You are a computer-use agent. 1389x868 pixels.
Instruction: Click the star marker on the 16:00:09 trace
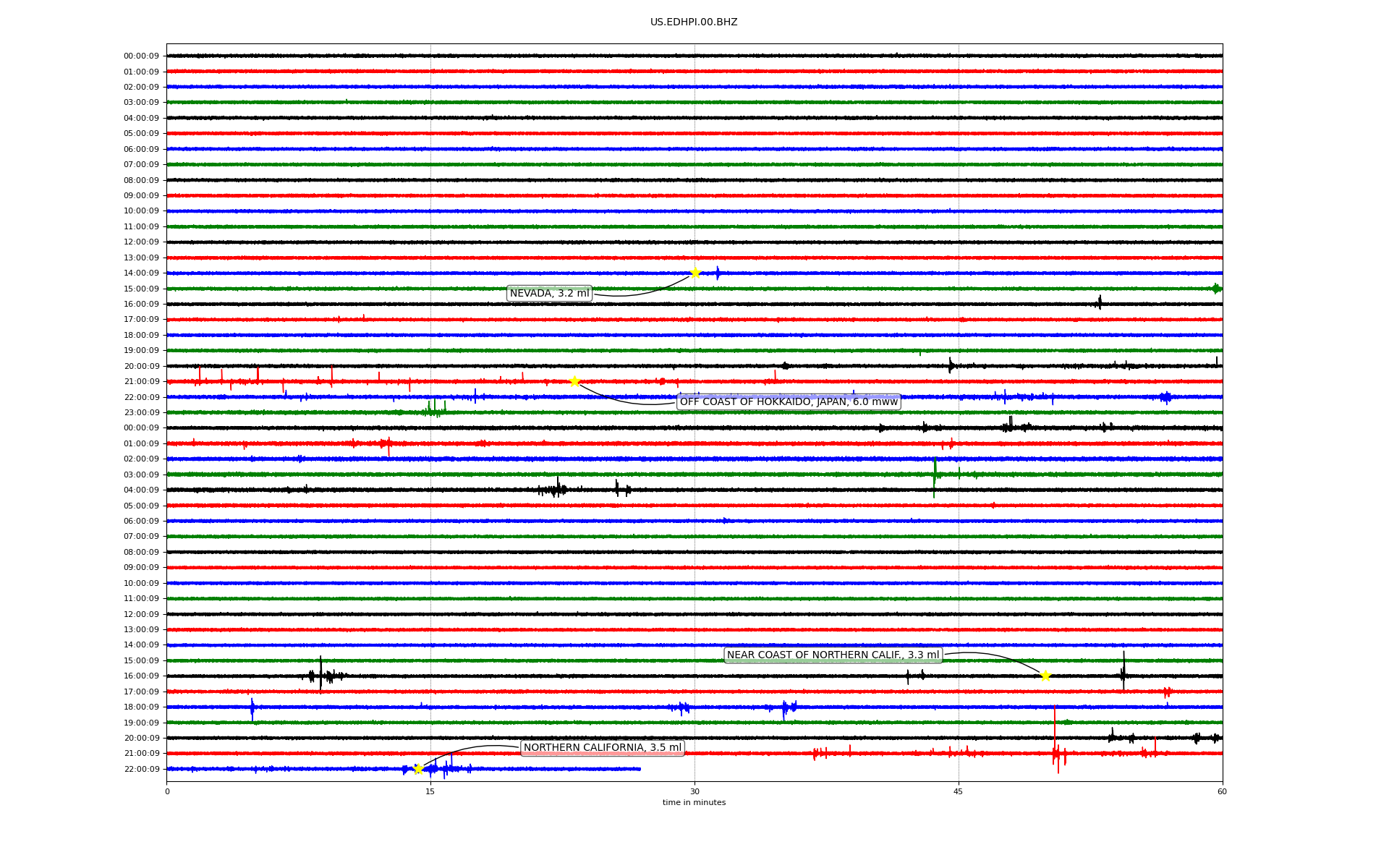1045,676
